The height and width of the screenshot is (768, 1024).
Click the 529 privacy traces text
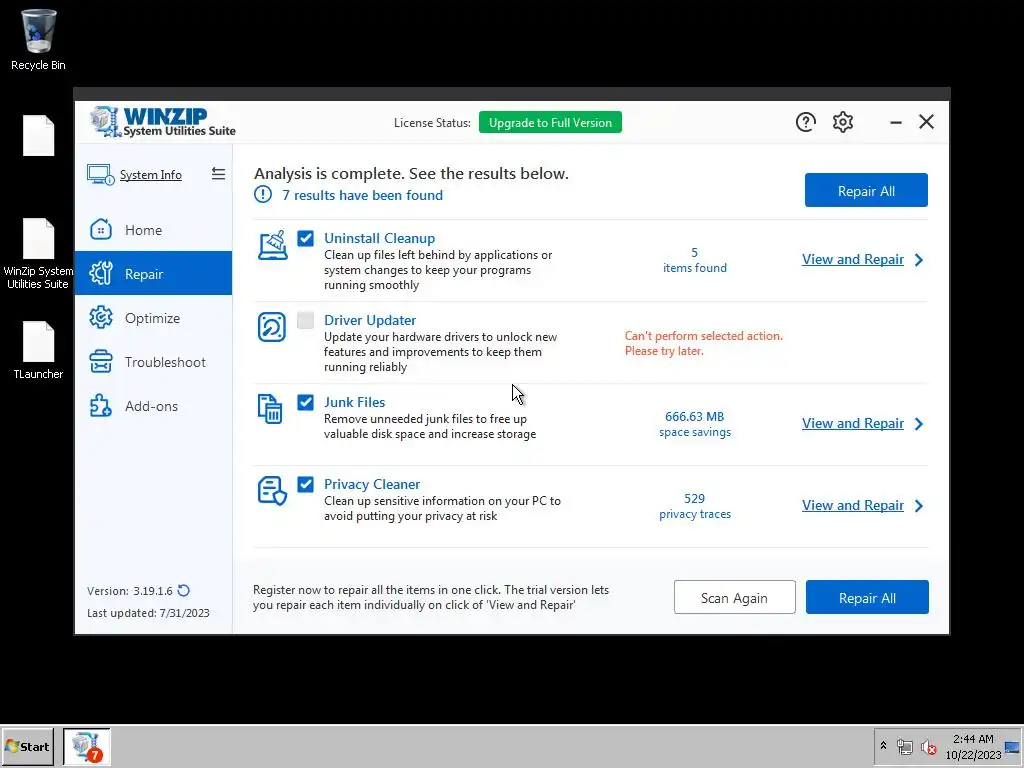[695, 505]
